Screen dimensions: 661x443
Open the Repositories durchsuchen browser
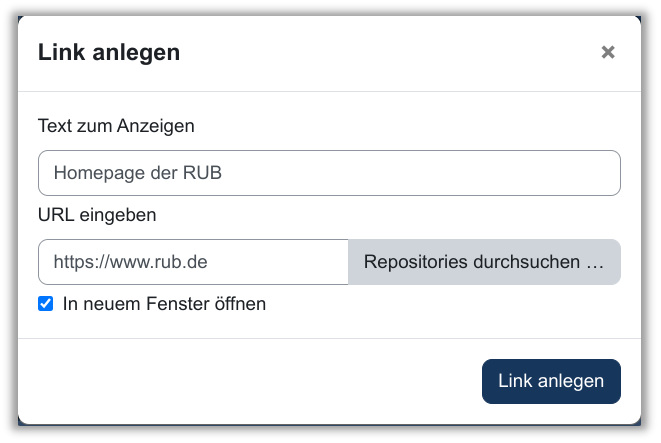point(484,262)
